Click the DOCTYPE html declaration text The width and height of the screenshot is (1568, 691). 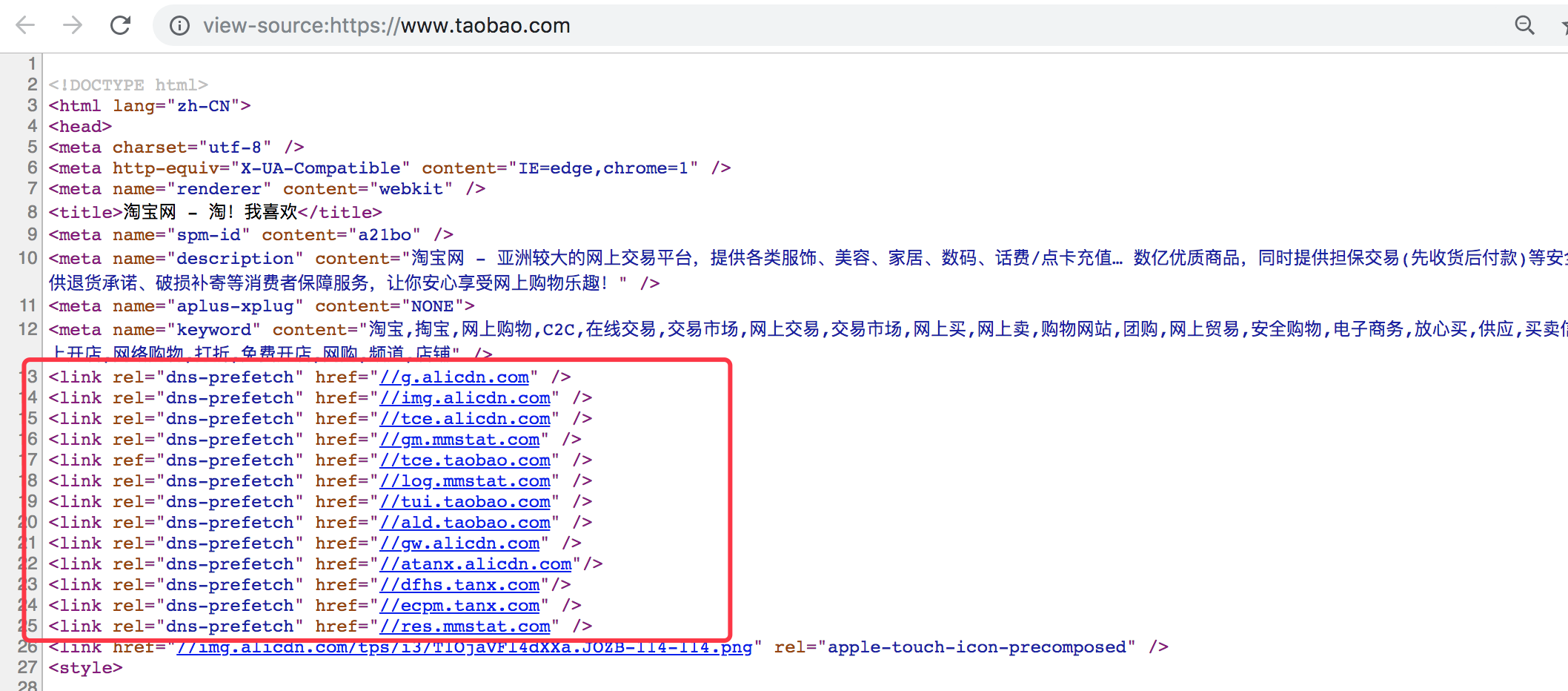coord(128,85)
